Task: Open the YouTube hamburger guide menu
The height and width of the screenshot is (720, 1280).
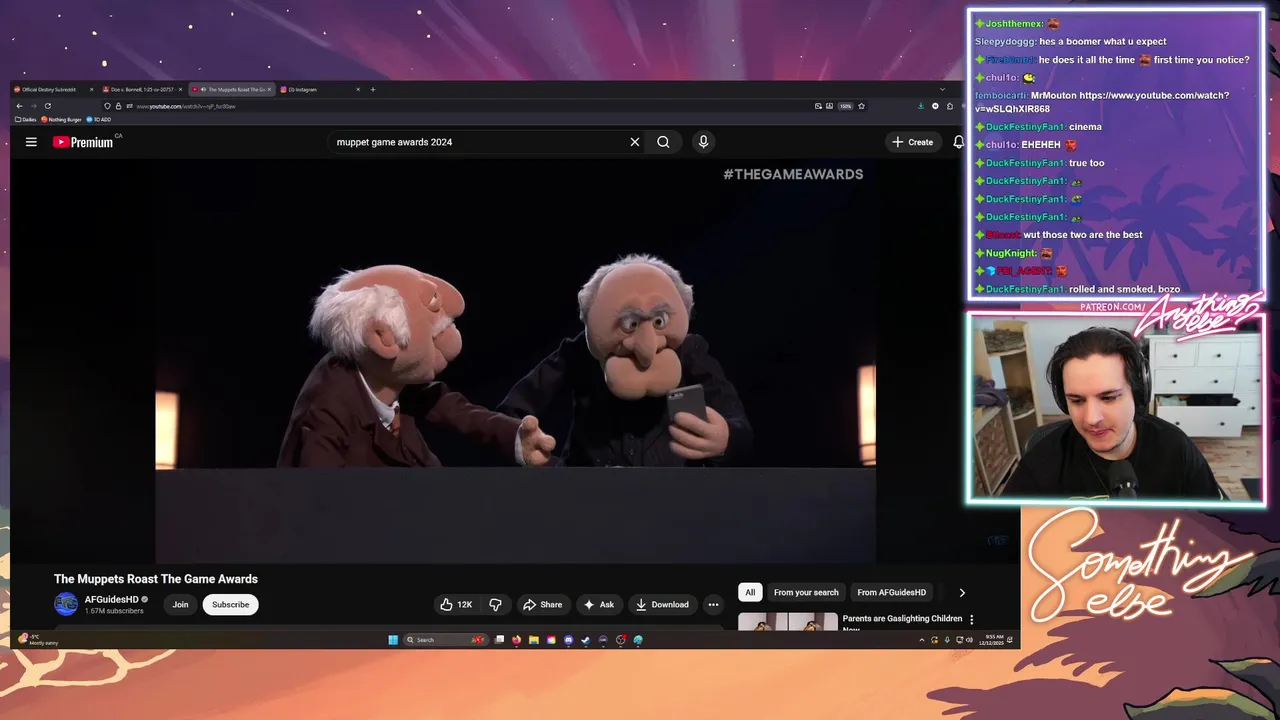Action: coord(31,142)
